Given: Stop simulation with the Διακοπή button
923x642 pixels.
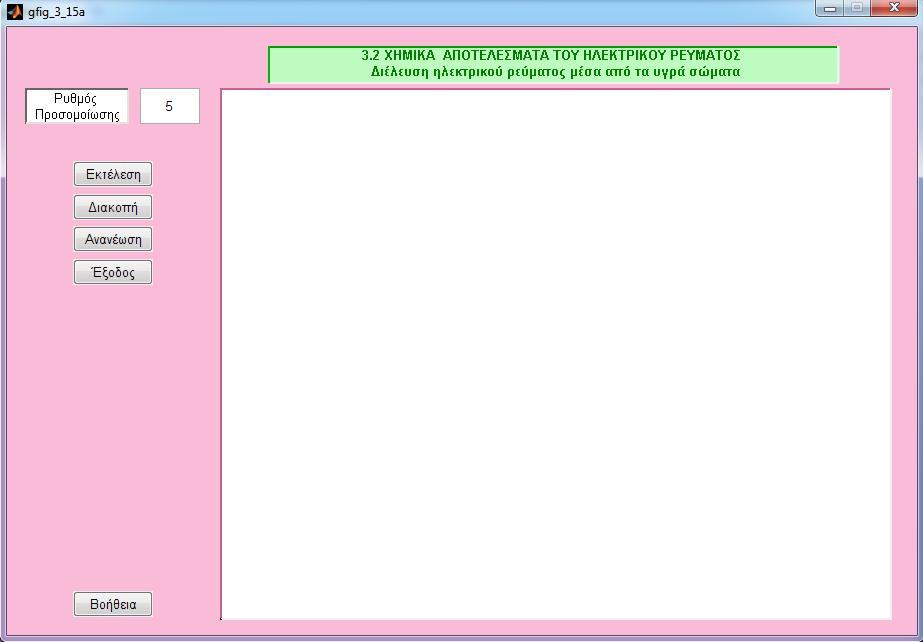Looking at the screenshot, I should coord(113,207).
